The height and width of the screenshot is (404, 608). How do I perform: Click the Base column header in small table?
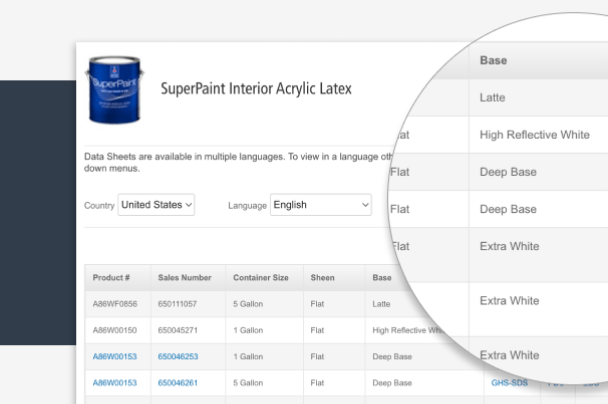pos(382,278)
